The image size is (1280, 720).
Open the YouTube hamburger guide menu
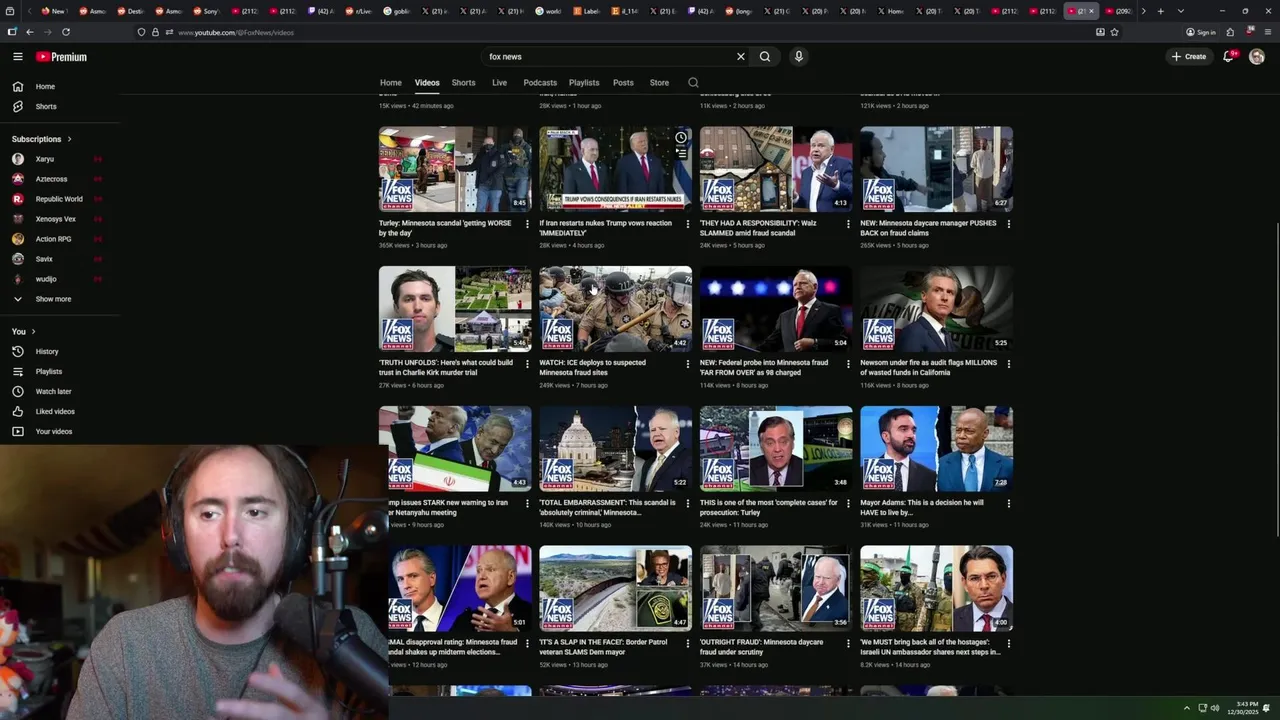click(17, 57)
